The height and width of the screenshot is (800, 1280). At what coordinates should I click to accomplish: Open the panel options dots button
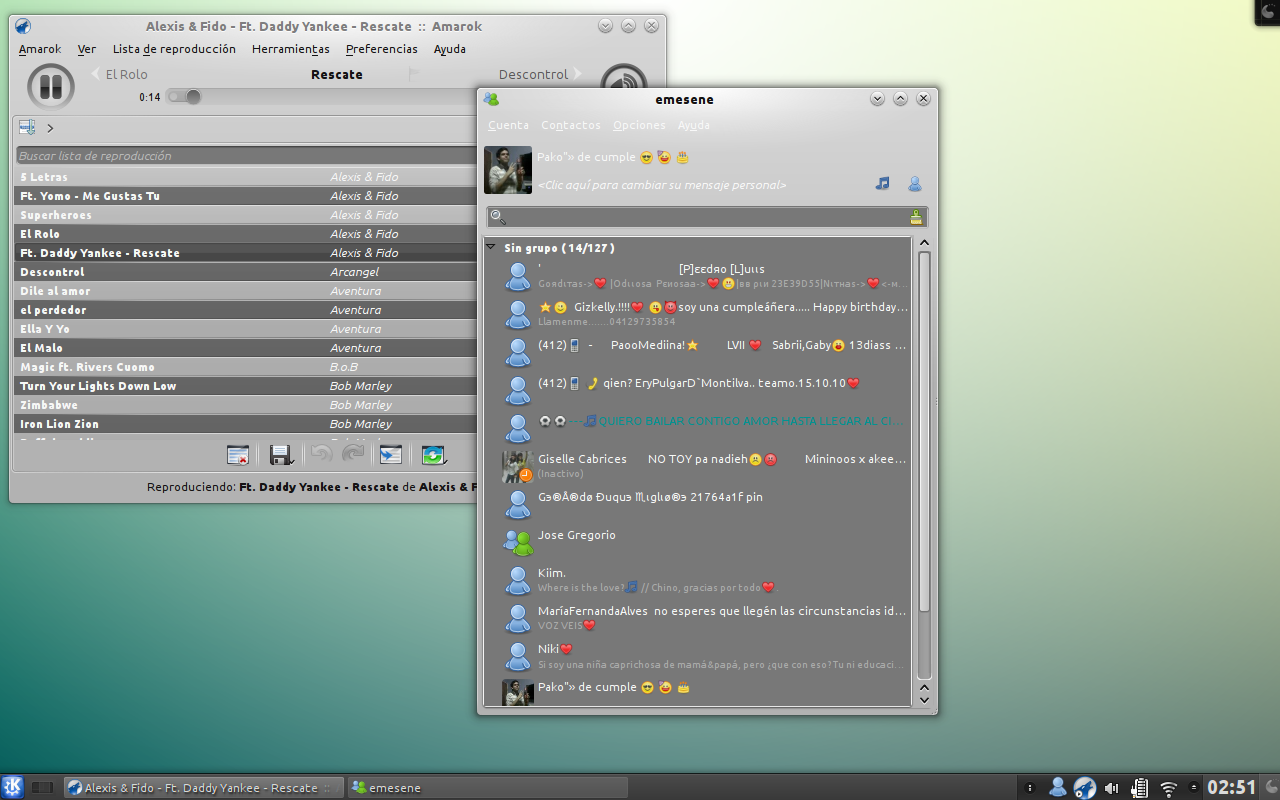click(x=1029, y=787)
